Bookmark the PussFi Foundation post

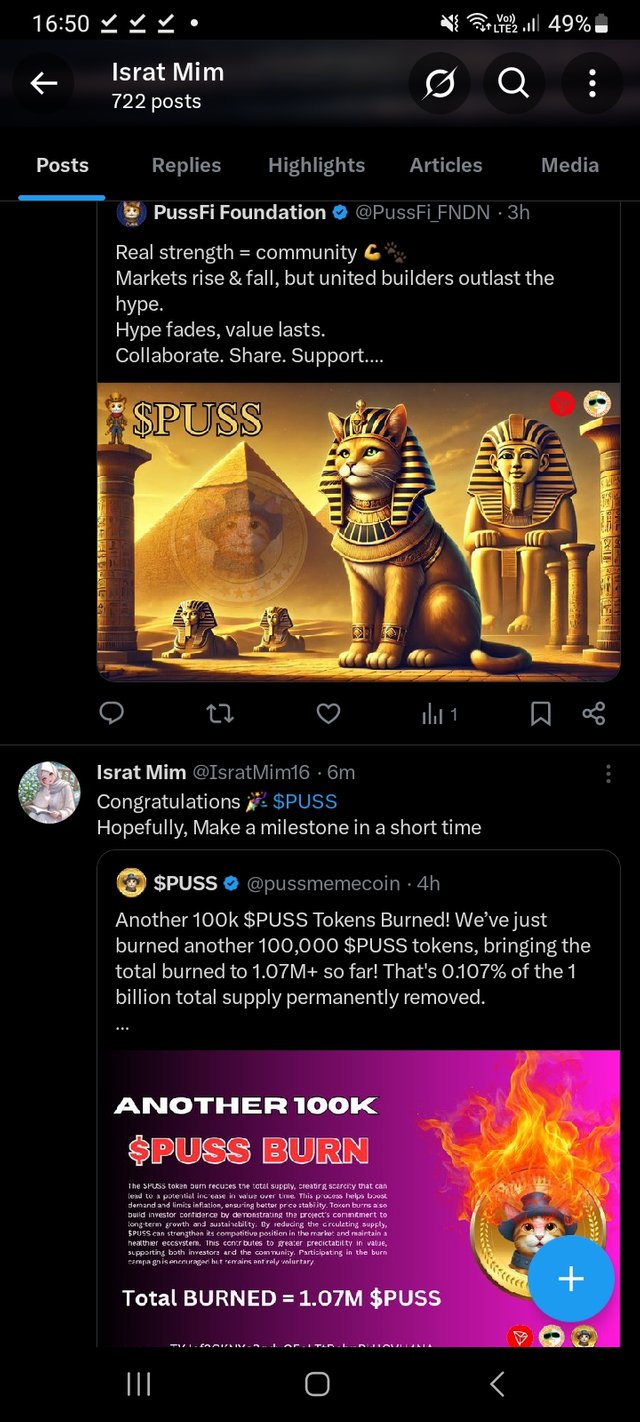[540, 713]
